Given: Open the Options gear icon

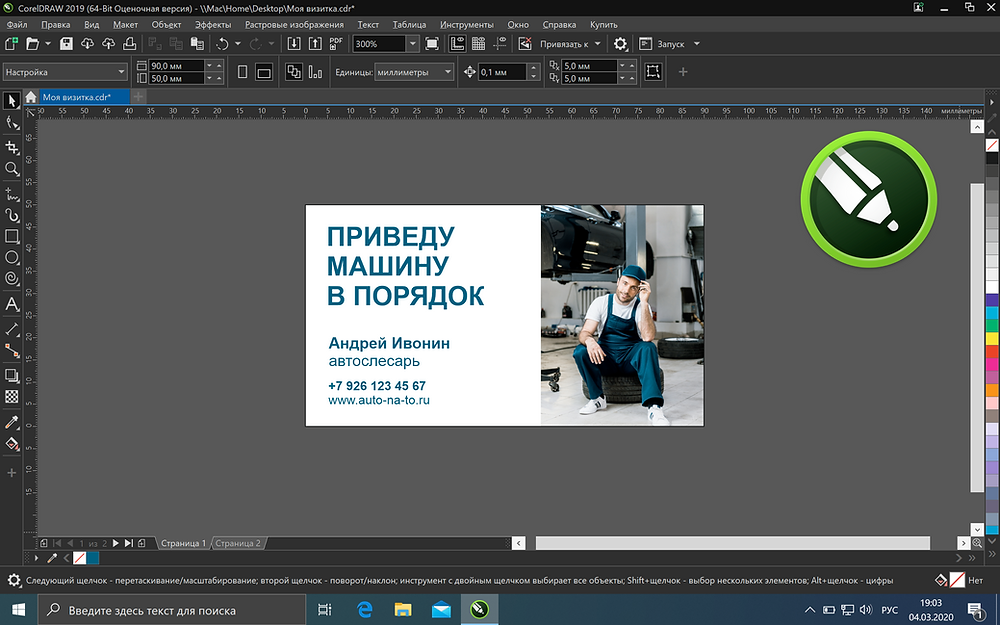Looking at the screenshot, I should [621, 44].
